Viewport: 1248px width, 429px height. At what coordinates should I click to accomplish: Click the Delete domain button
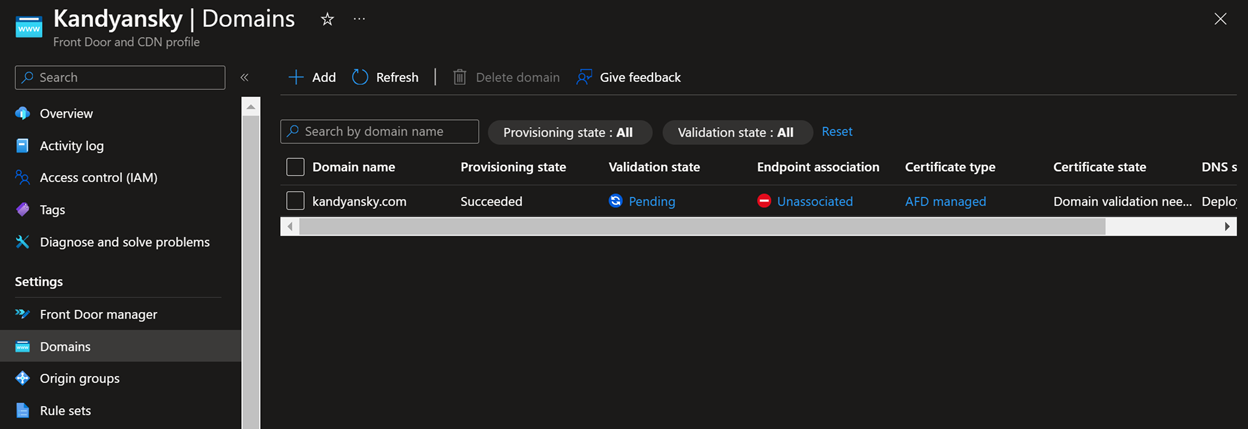tap(506, 77)
